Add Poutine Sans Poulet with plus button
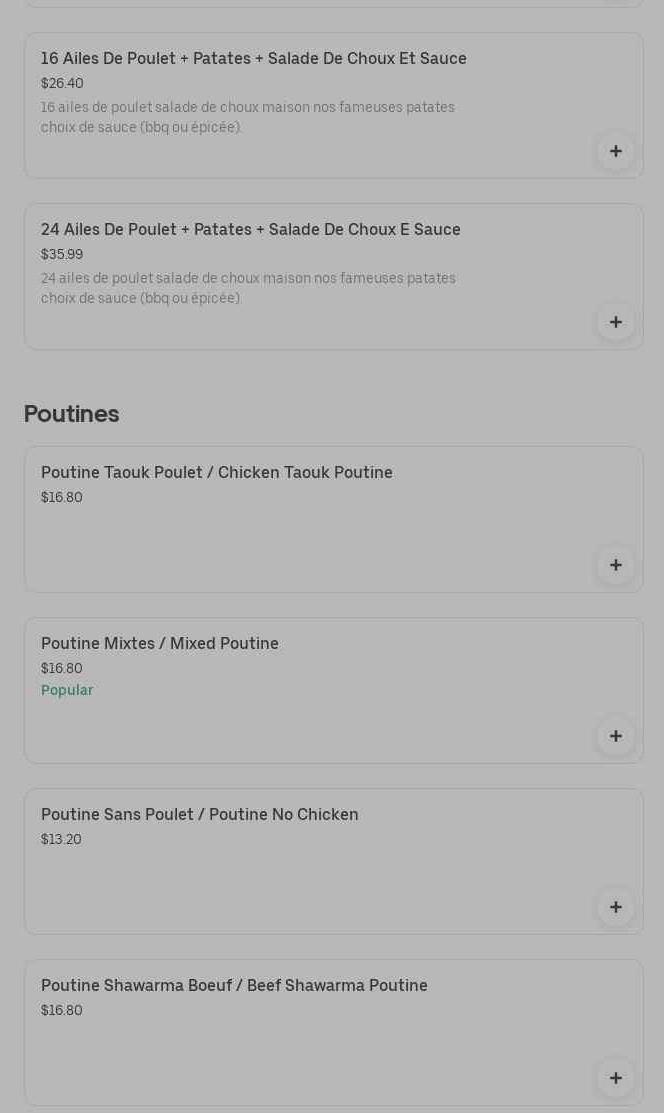The height and width of the screenshot is (1113, 664). click(x=615, y=907)
